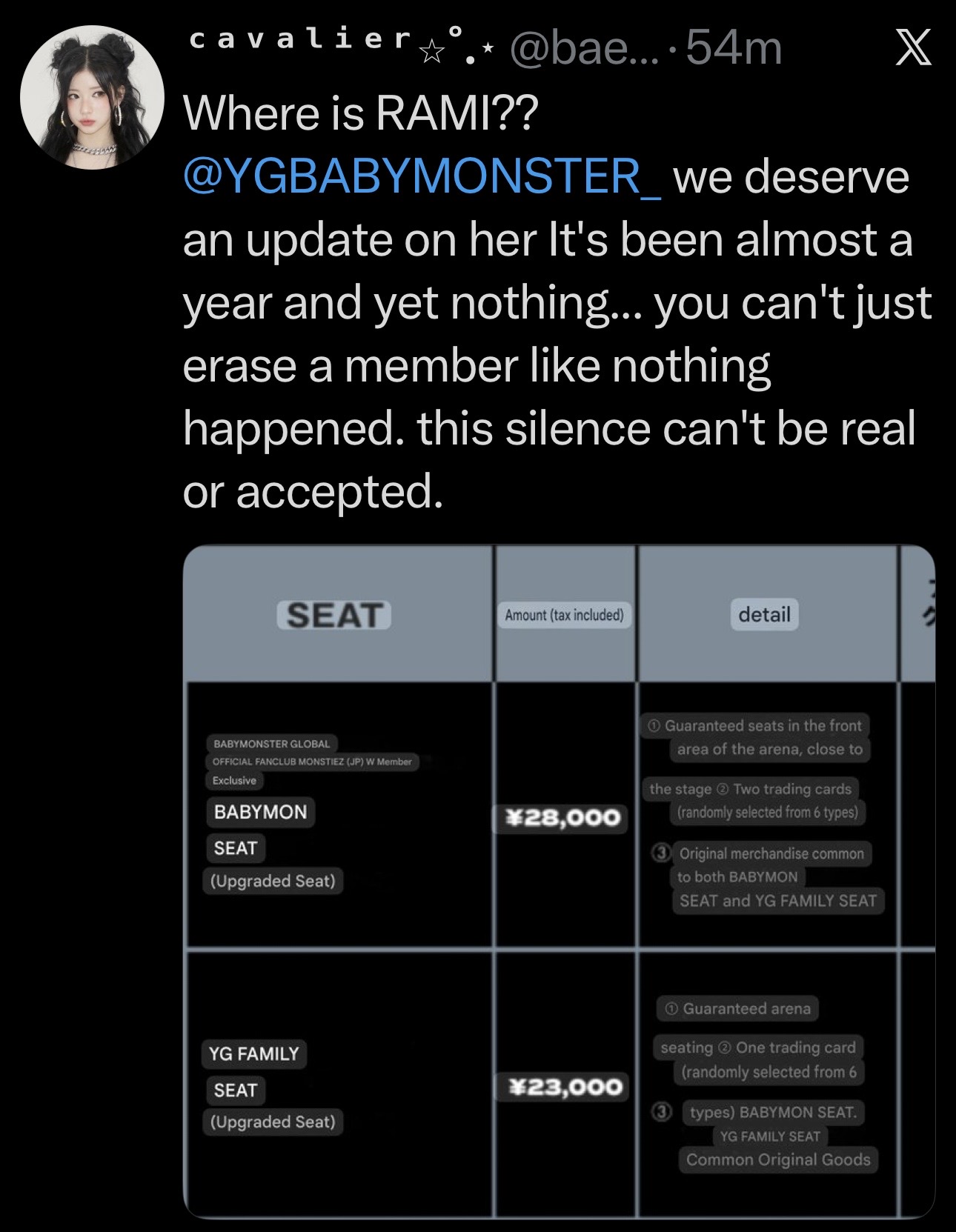Select the "Where is RAMI??" tweet text
Viewport: 956px width, 1232px height.
[x=360, y=113]
